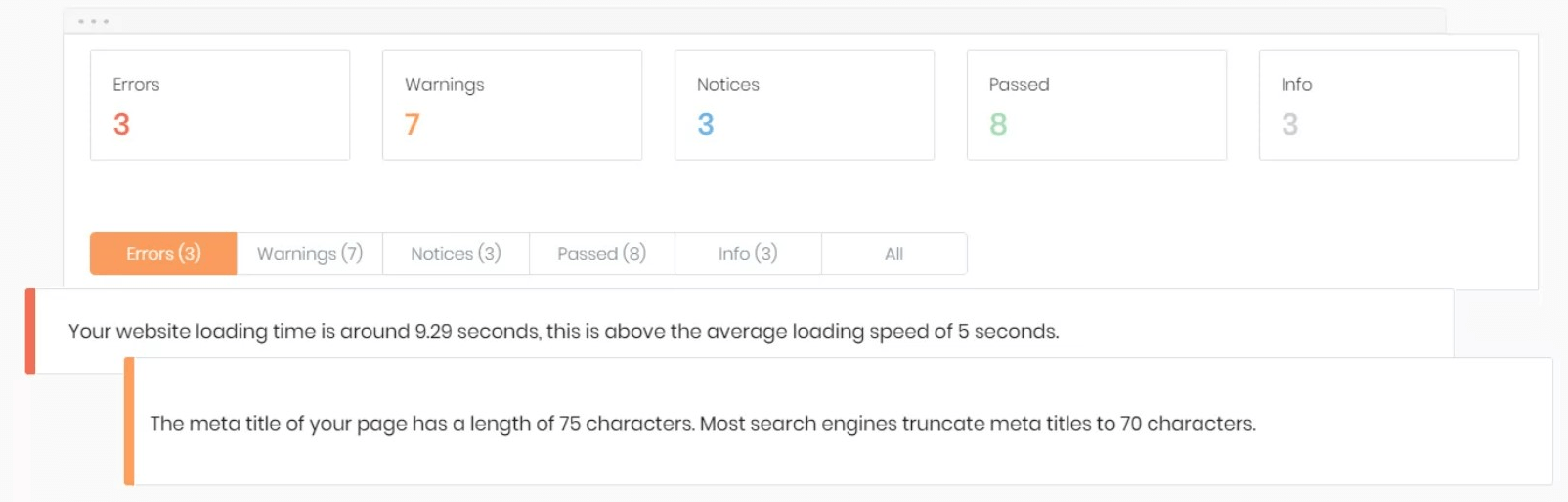Screen dimensions: 1568x502
Task: Select the Notices (3) tab
Action: pos(456,254)
